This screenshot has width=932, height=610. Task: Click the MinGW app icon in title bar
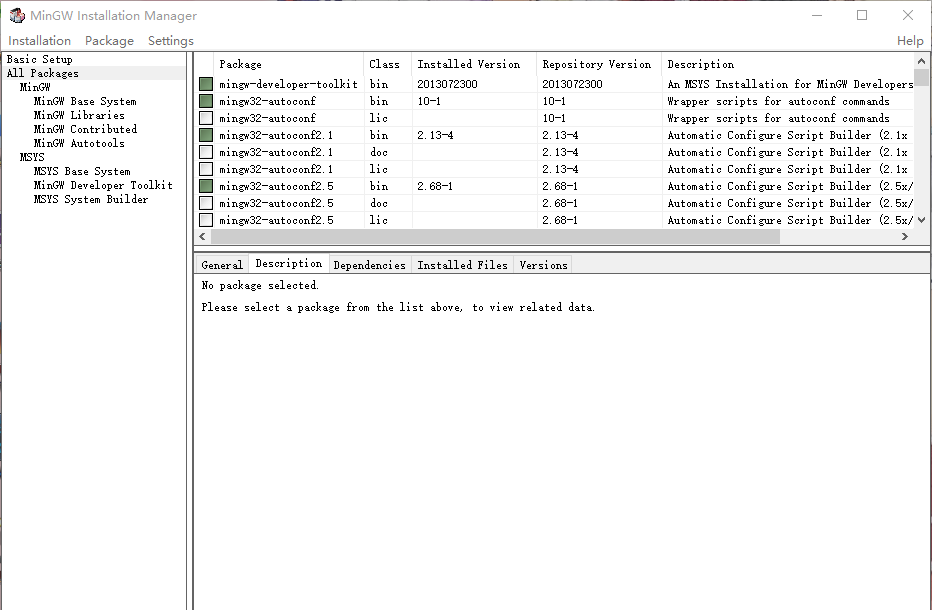(x=17, y=15)
